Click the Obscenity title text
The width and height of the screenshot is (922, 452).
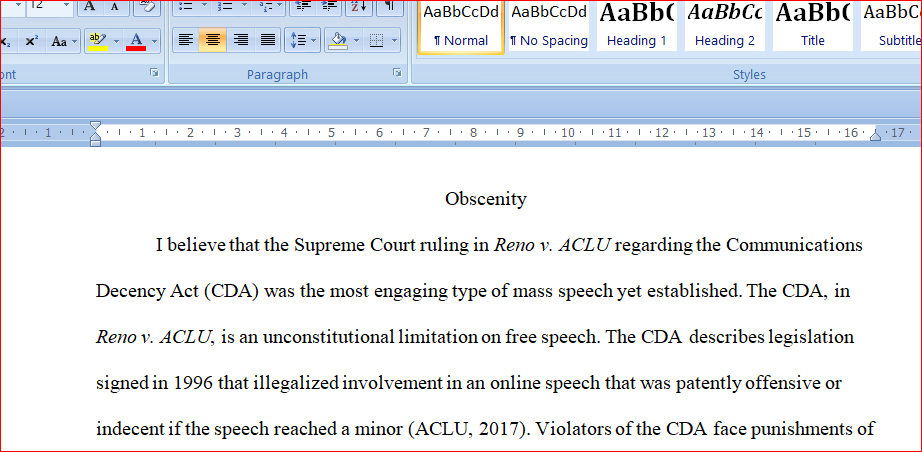point(486,199)
